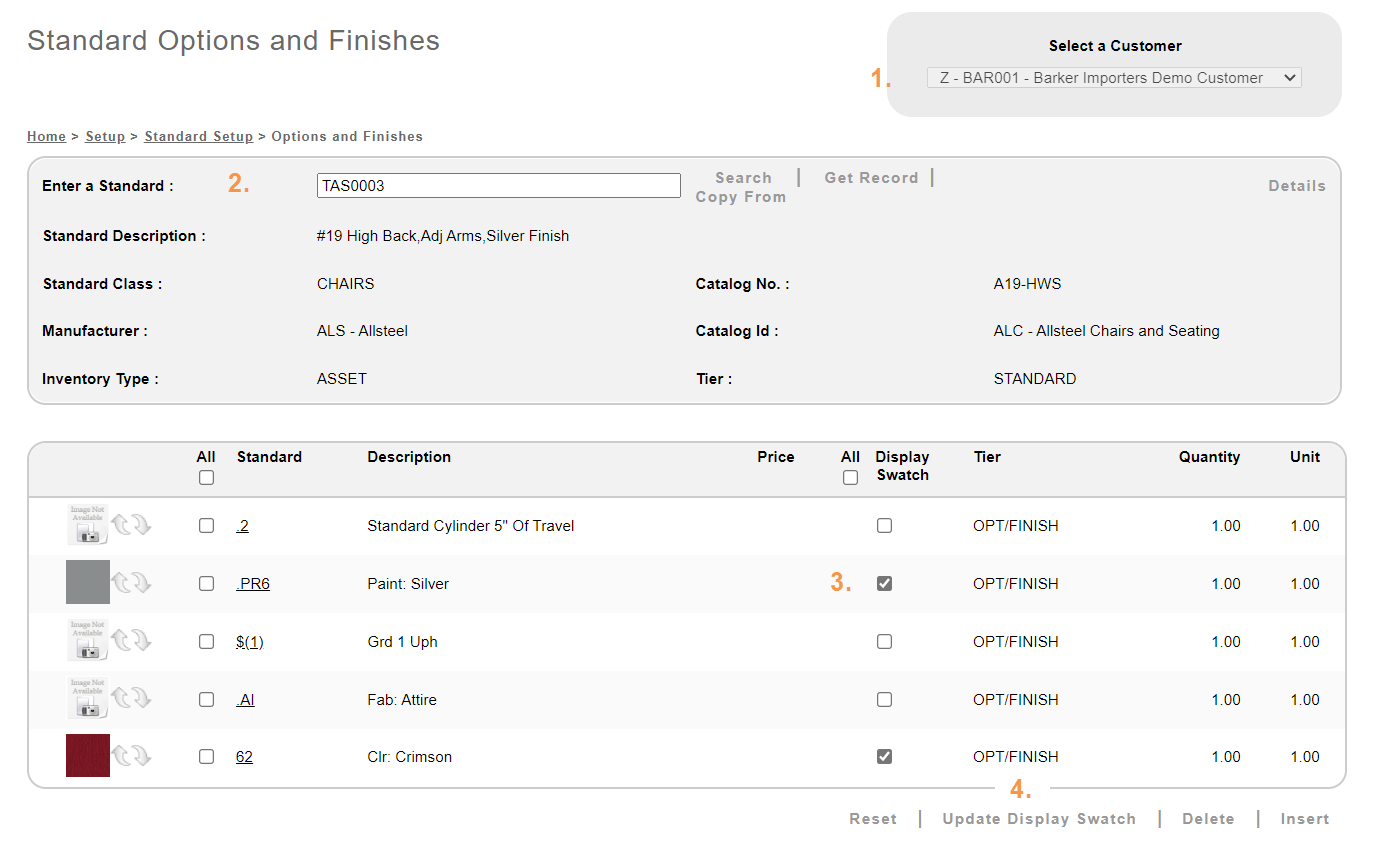The width and height of the screenshot is (1375, 841).
Task: Move the Fab: Attire row down
Action: (142, 699)
